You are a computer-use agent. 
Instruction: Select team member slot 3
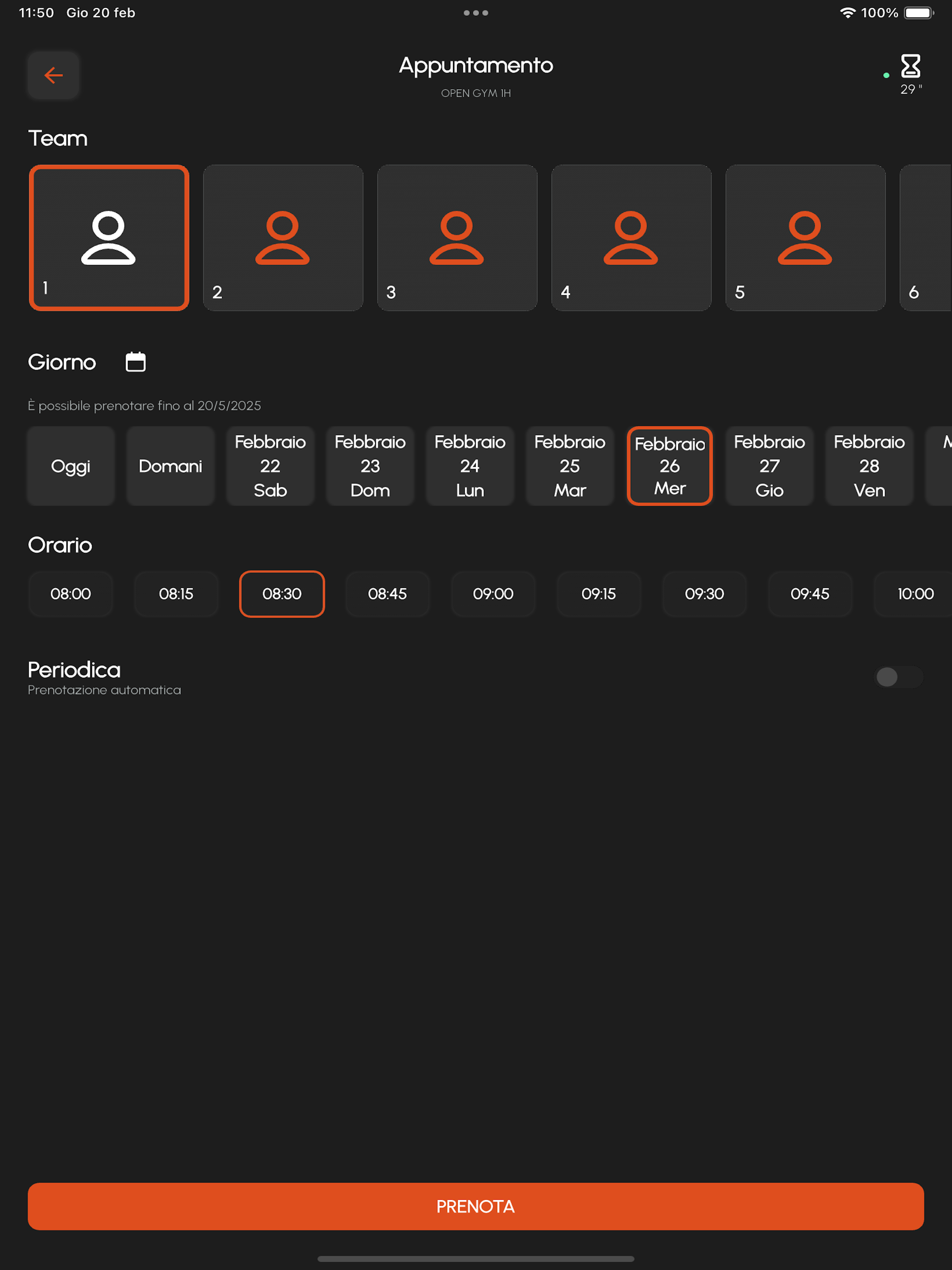[457, 238]
